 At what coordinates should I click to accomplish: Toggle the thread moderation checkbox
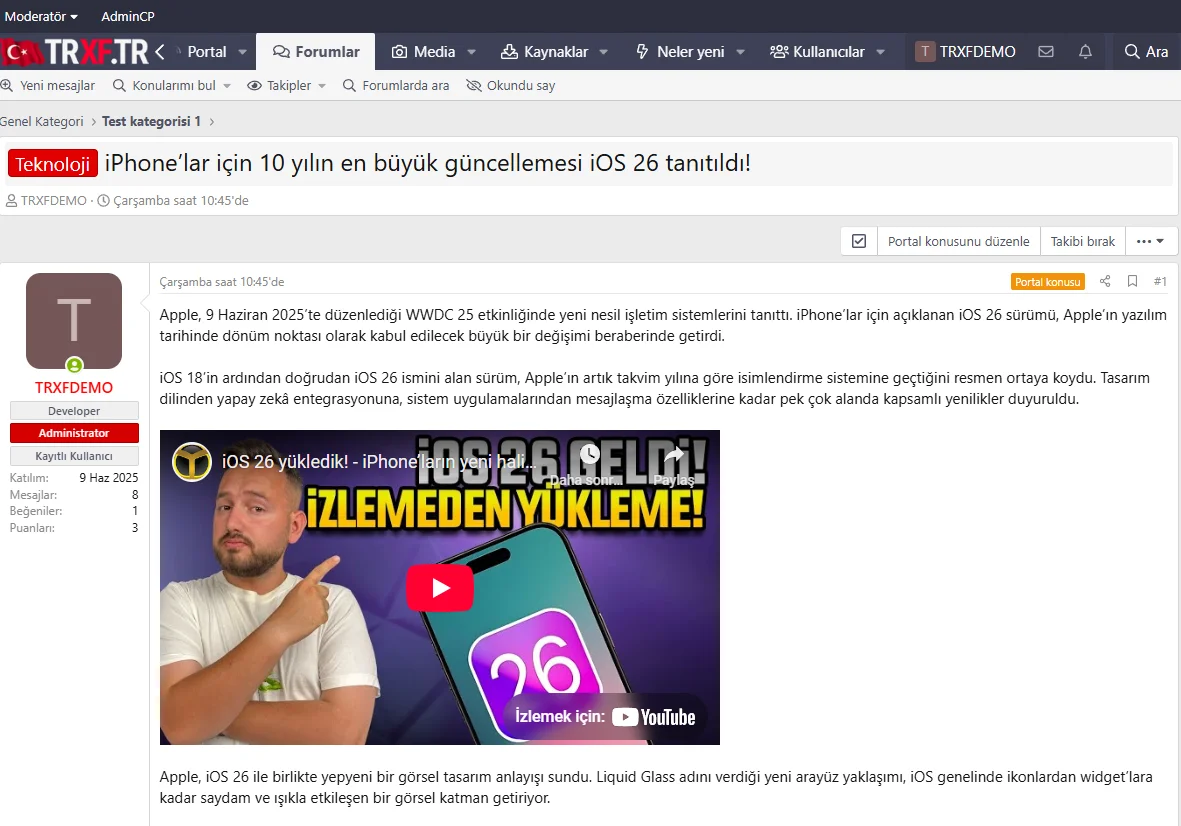859,241
